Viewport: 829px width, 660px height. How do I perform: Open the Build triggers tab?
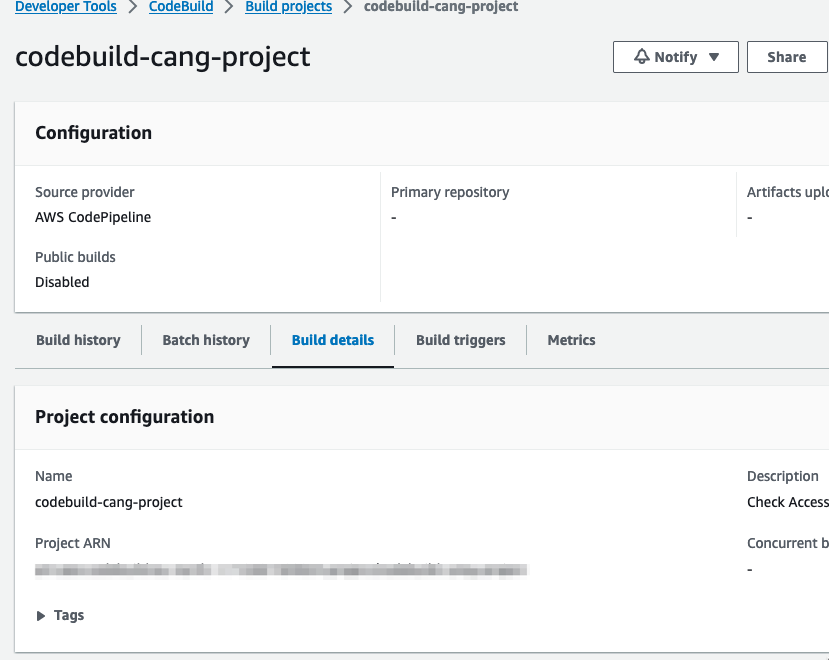click(x=460, y=339)
